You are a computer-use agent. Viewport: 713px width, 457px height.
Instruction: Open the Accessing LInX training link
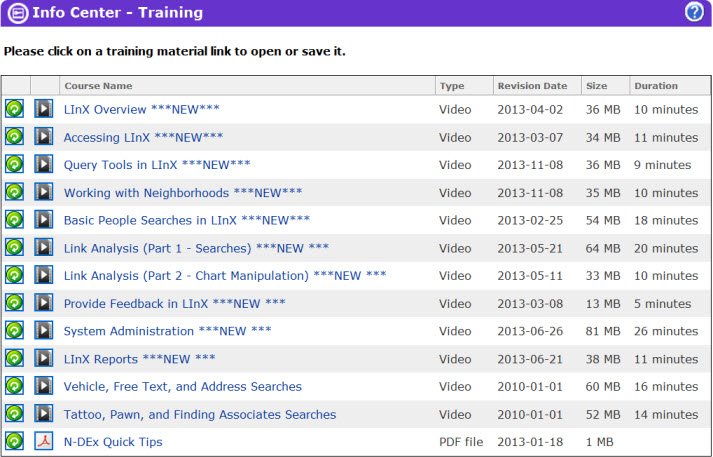pyautogui.click(x=143, y=137)
